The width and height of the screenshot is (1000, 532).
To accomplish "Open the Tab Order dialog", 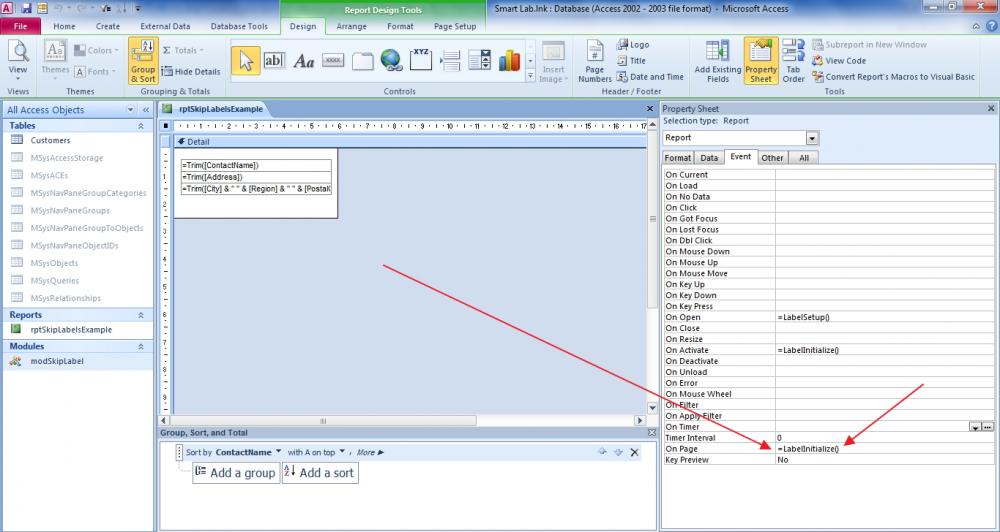I will 793,61.
